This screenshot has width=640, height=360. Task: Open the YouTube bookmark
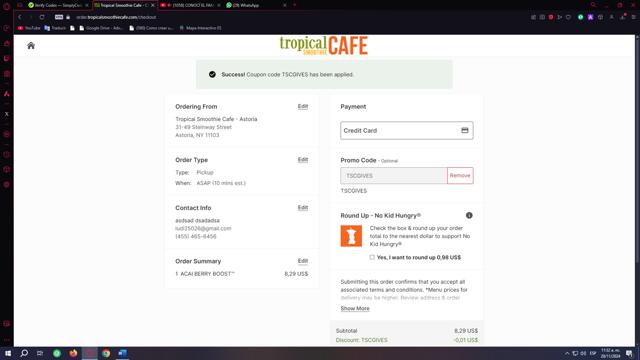[29, 28]
